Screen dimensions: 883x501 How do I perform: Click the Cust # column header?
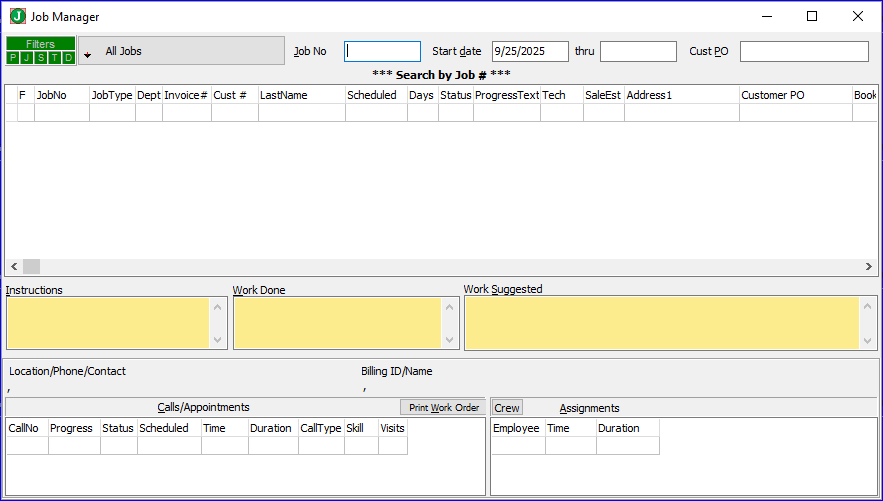pyautogui.click(x=235, y=95)
